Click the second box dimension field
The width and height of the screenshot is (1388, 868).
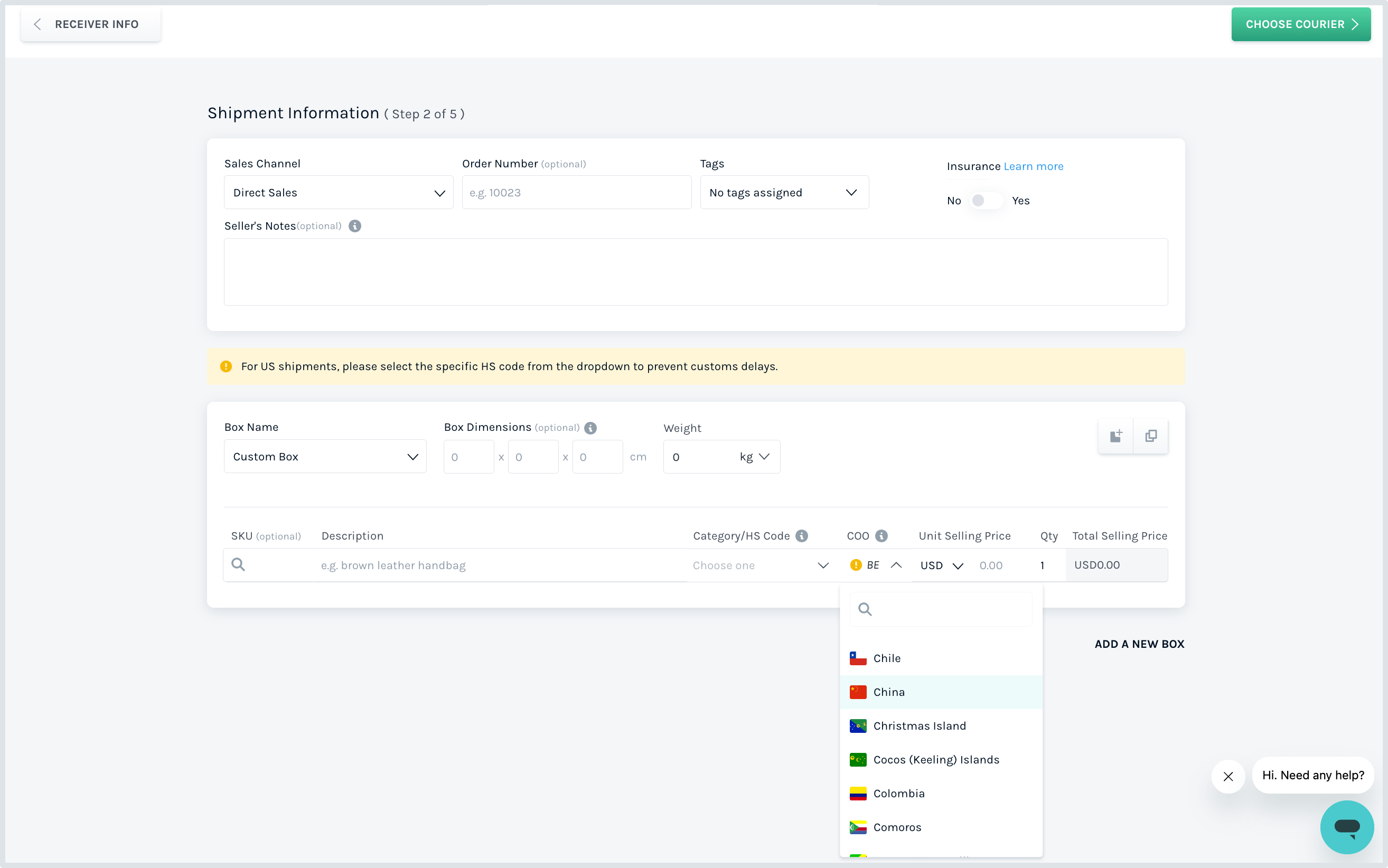click(533, 457)
